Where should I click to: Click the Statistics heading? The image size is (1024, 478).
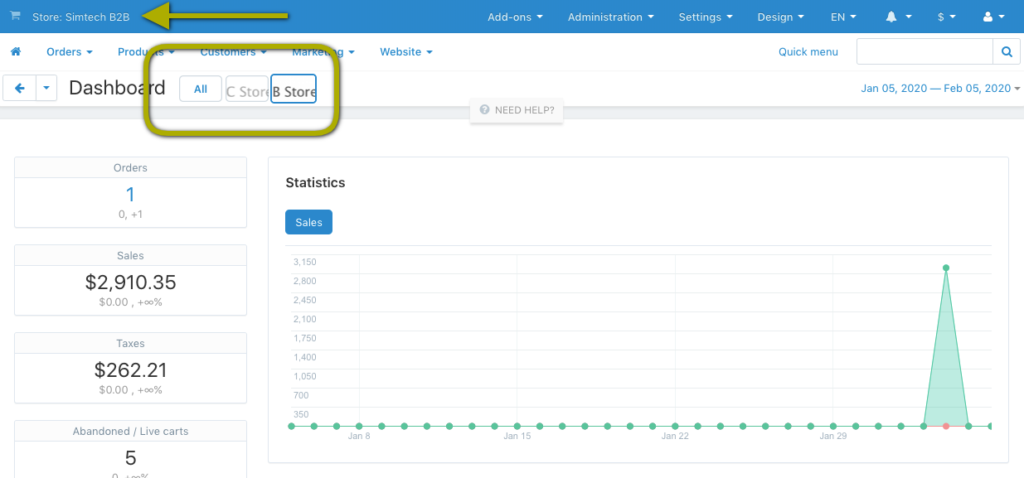pyautogui.click(x=315, y=183)
